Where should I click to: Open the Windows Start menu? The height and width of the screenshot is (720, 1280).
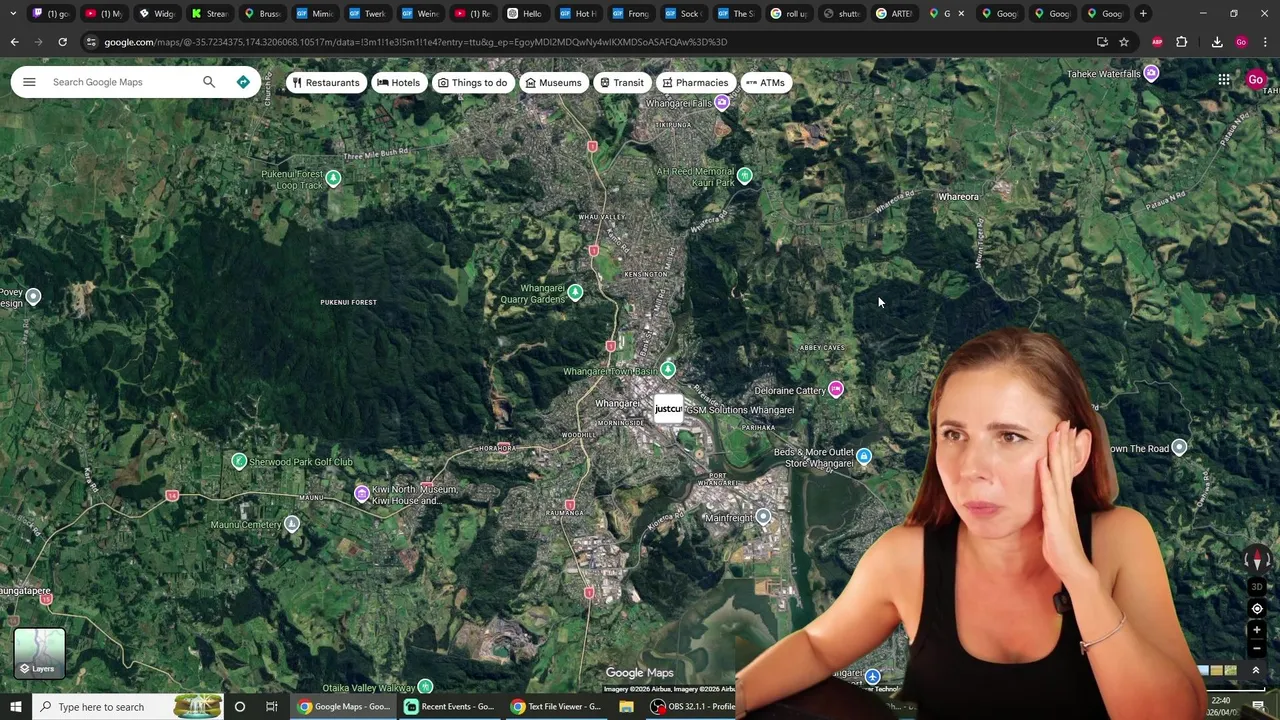click(16, 707)
